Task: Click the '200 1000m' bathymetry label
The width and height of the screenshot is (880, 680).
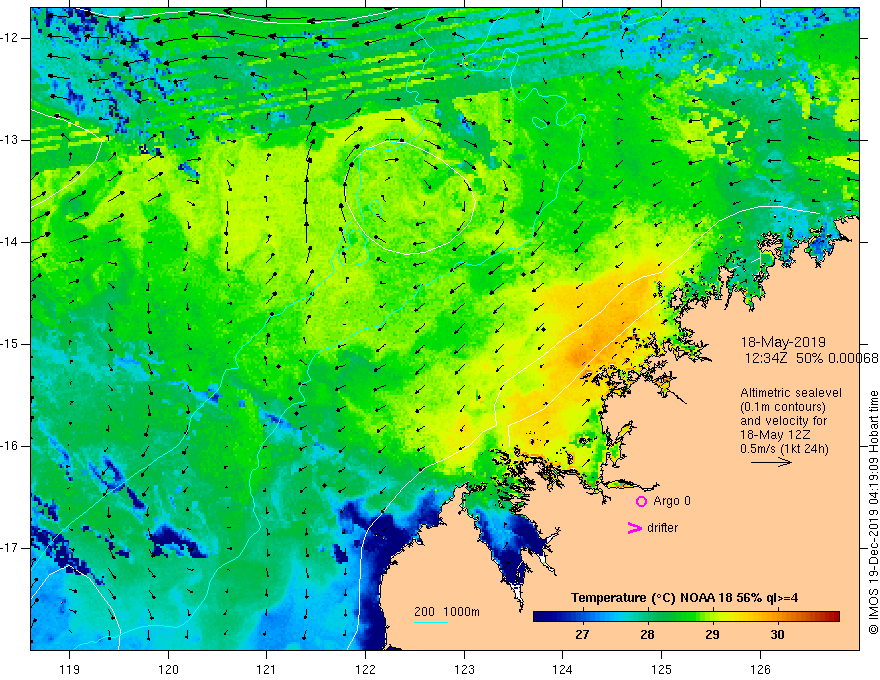Action: (x=447, y=612)
